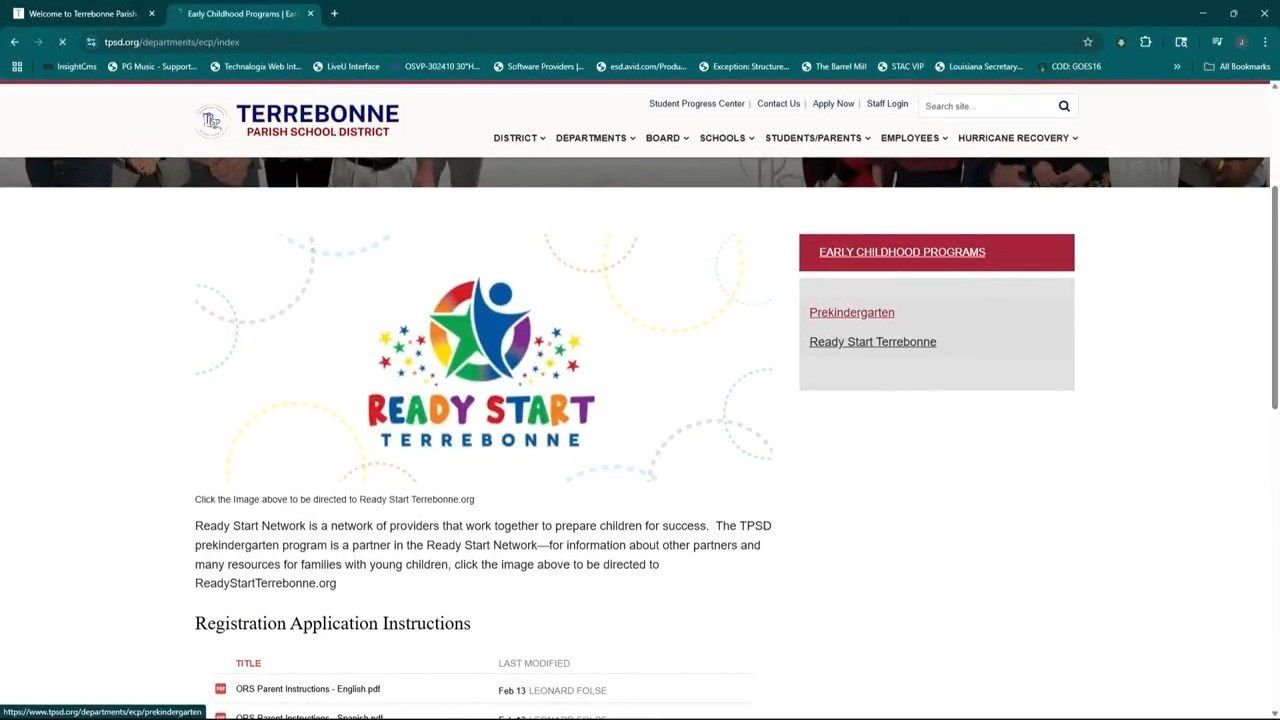Open the SCHOOLS navigation menu
This screenshot has height=720, width=1280.
click(x=727, y=138)
